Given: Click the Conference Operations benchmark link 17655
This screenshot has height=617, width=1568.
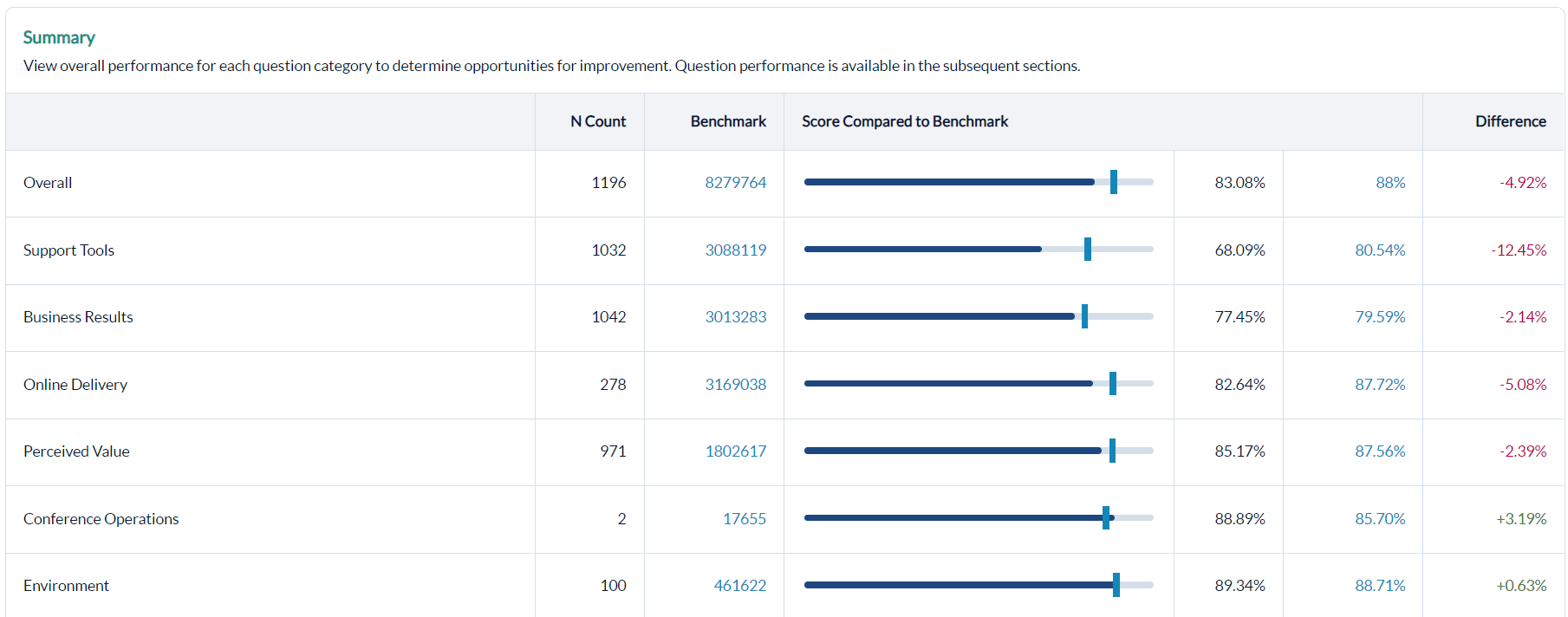Looking at the screenshot, I should tap(744, 519).
